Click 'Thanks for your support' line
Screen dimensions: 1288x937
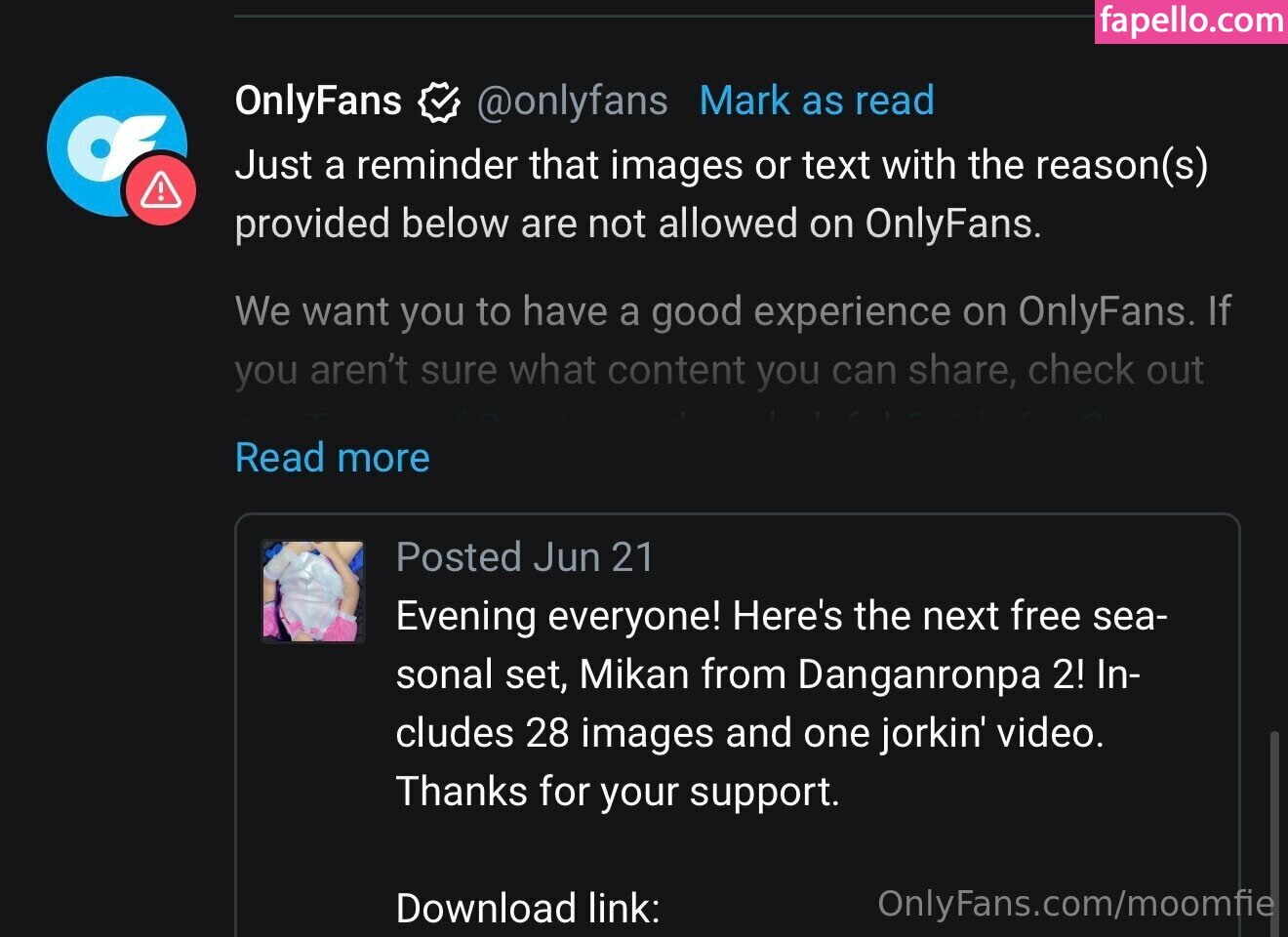[618, 792]
